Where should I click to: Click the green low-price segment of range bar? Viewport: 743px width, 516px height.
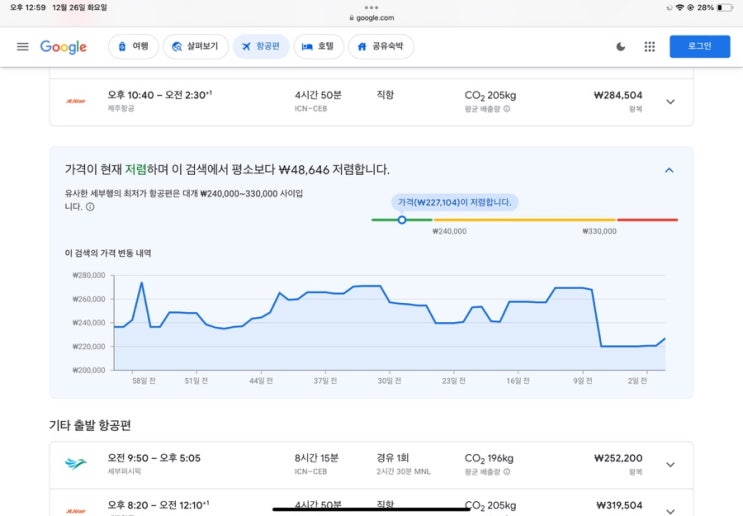402,220
